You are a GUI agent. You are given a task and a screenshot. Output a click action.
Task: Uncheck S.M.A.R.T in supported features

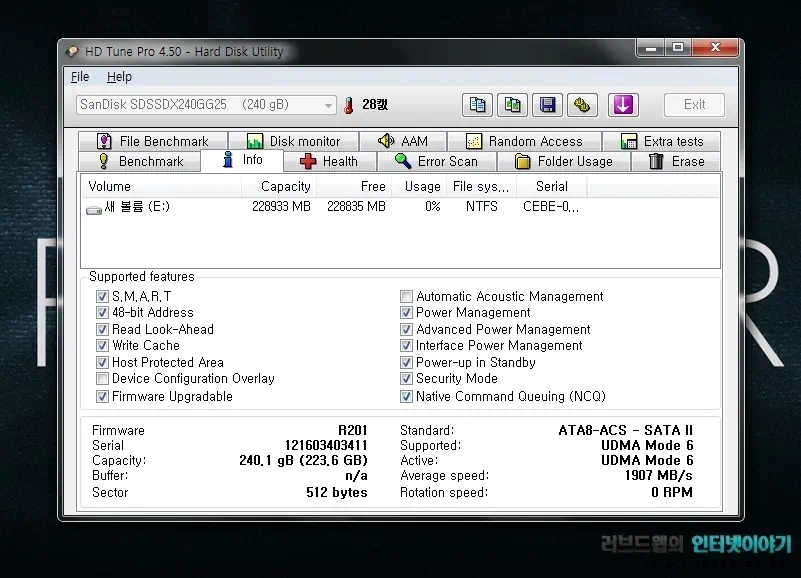[102, 296]
